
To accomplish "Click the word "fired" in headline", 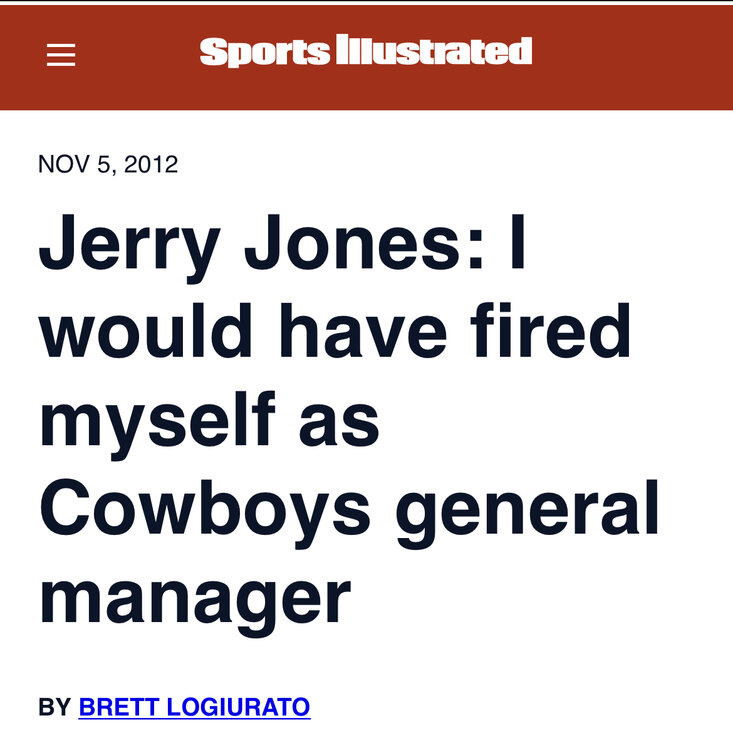I will click(x=557, y=335).
